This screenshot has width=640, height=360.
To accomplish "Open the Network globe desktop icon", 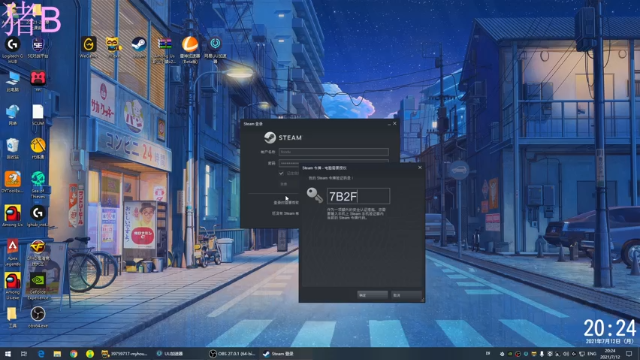I will [13, 112].
